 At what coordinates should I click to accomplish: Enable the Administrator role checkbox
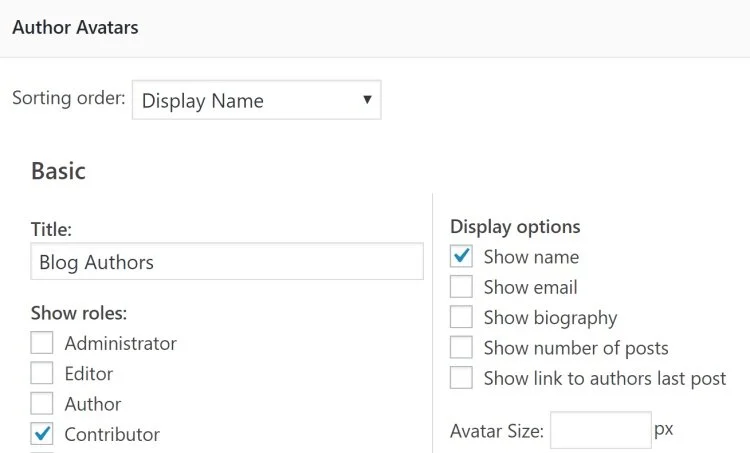pyautogui.click(x=42, y=343)
